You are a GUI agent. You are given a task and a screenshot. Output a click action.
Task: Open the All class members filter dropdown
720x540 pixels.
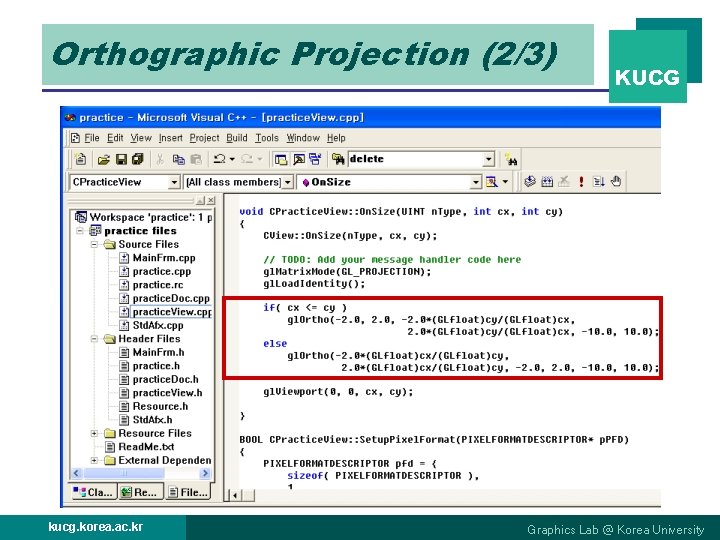pos(287,182)
